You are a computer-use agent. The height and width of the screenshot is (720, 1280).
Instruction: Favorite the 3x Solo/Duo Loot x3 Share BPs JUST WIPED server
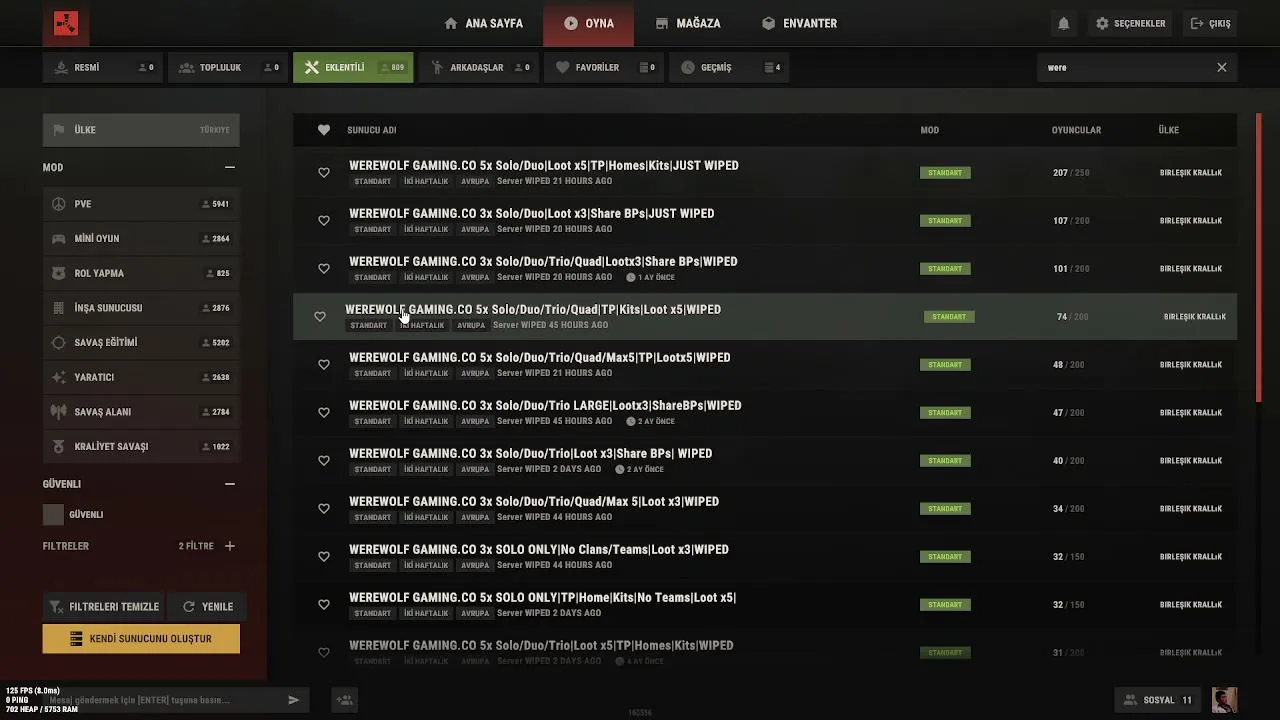[324, 220]
